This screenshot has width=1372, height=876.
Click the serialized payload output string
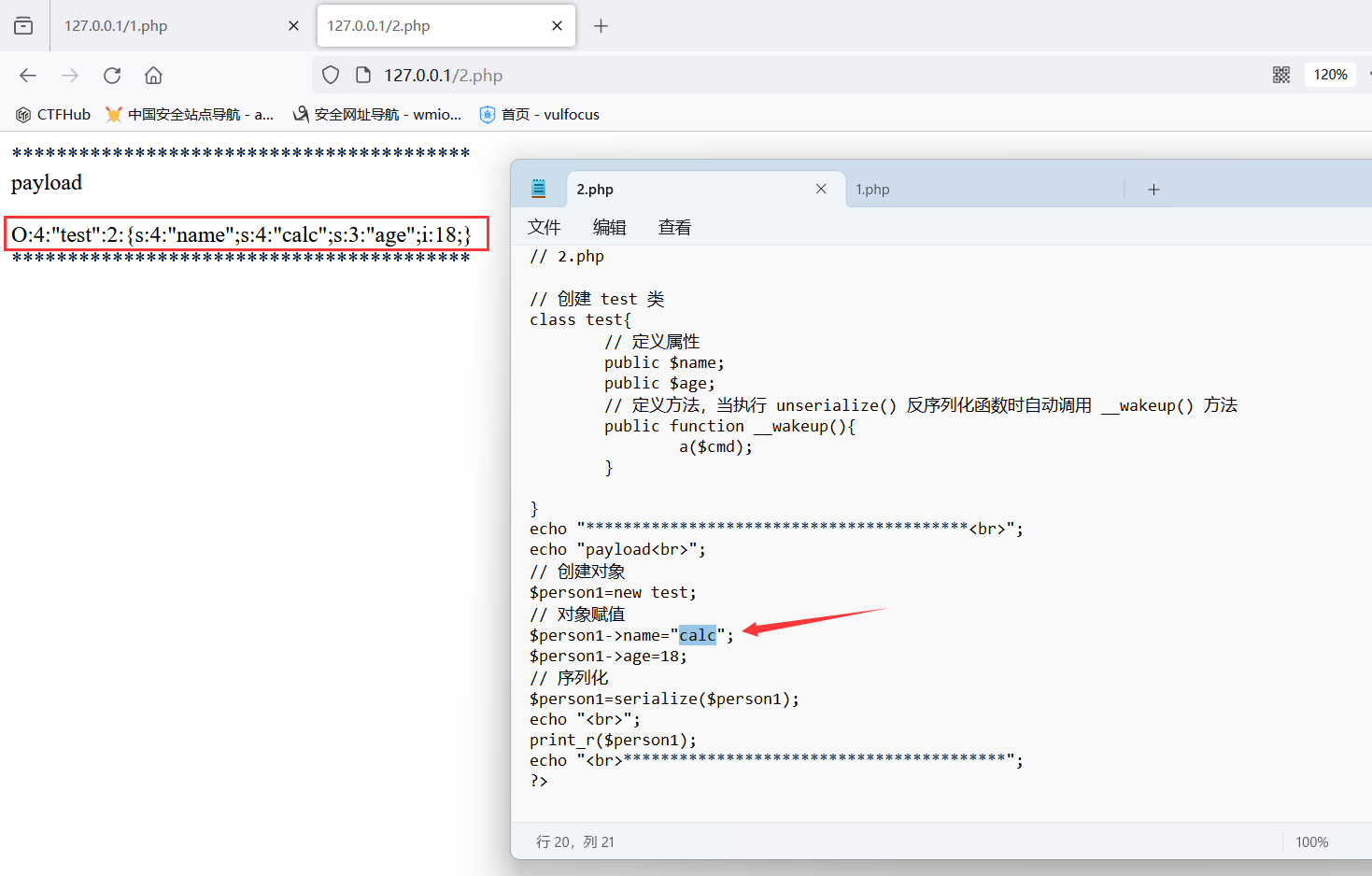click(x=241, y=234)
